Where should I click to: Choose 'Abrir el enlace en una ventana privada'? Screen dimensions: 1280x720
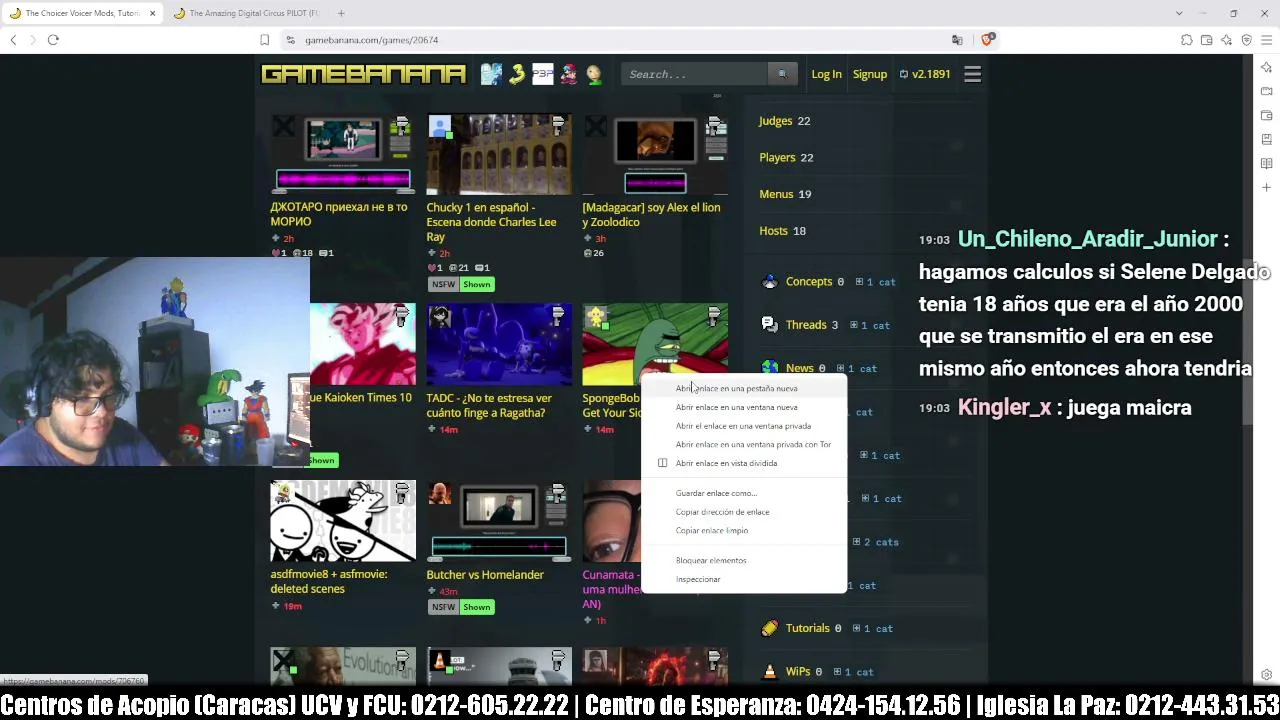pyautogui.click(x=743, y=426)
